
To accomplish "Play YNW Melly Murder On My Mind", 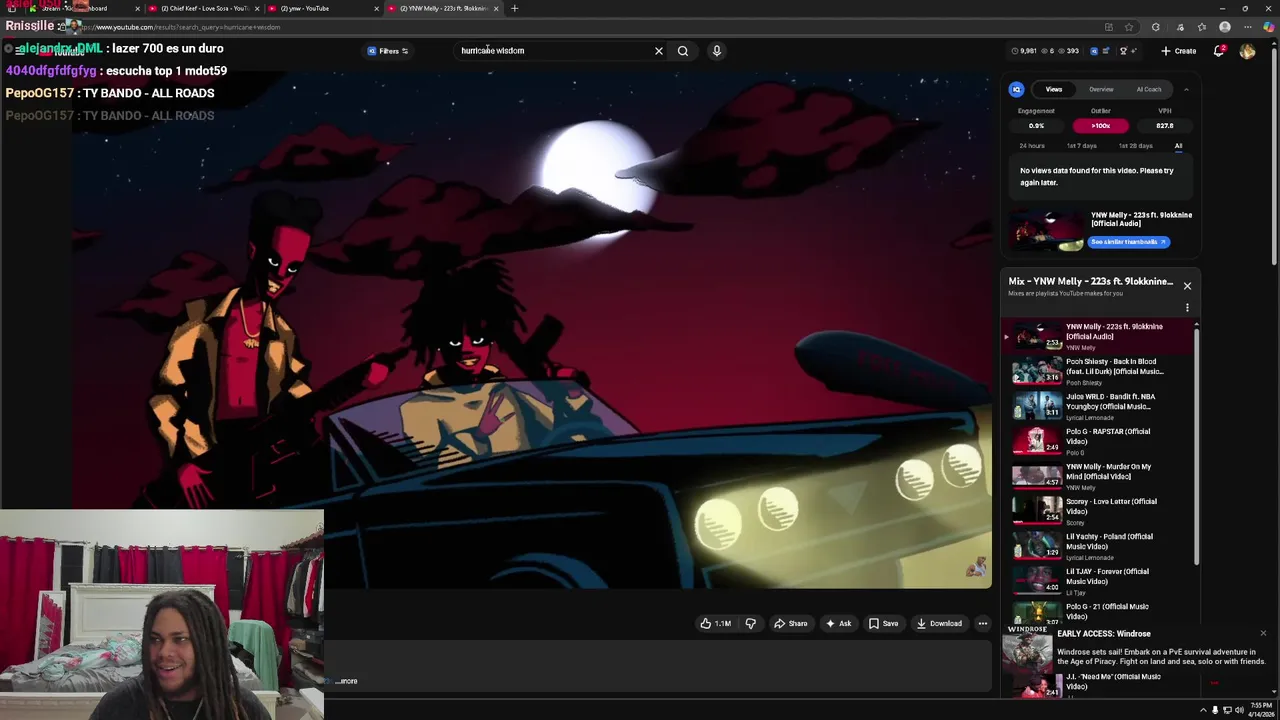I will click(x=1100, y=476).
